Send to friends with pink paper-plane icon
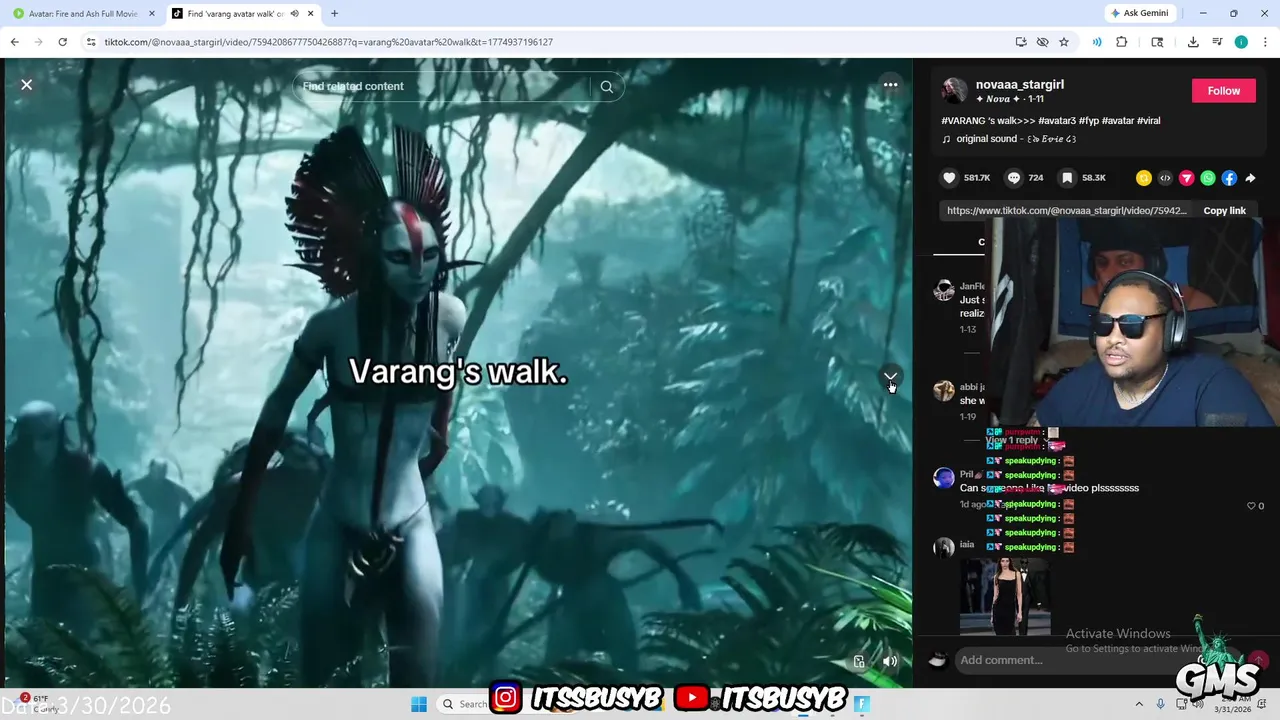Viewport: 1280px width, 720px height. coord(1187,178)
